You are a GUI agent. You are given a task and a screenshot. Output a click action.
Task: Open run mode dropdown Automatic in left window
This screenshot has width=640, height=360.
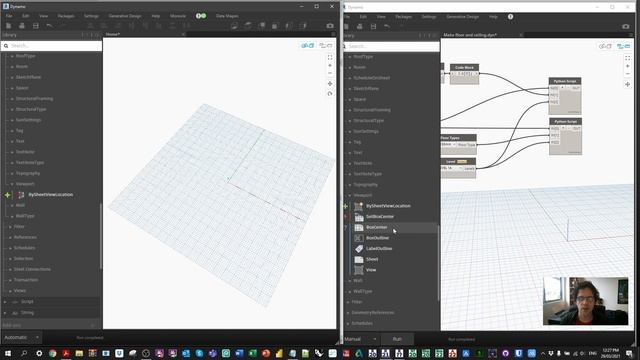21,338
